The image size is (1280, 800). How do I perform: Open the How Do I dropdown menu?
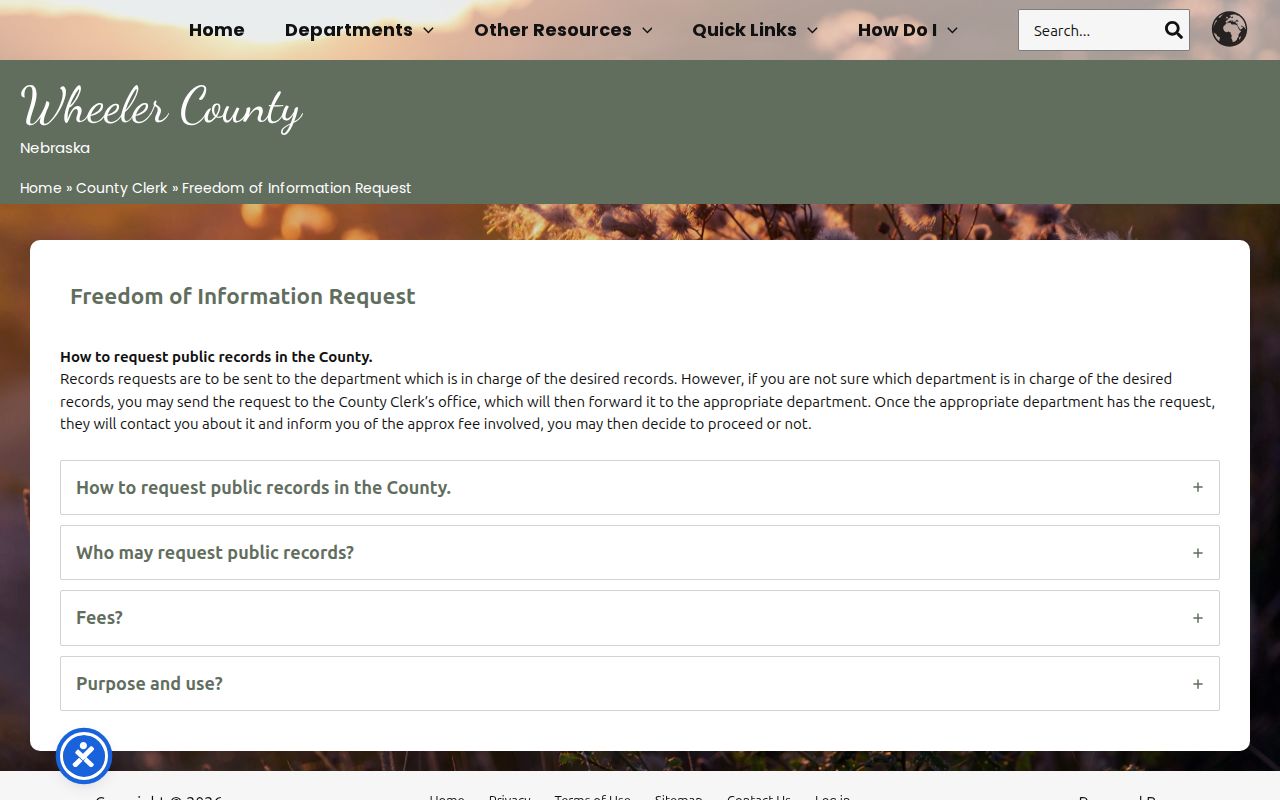908,30
